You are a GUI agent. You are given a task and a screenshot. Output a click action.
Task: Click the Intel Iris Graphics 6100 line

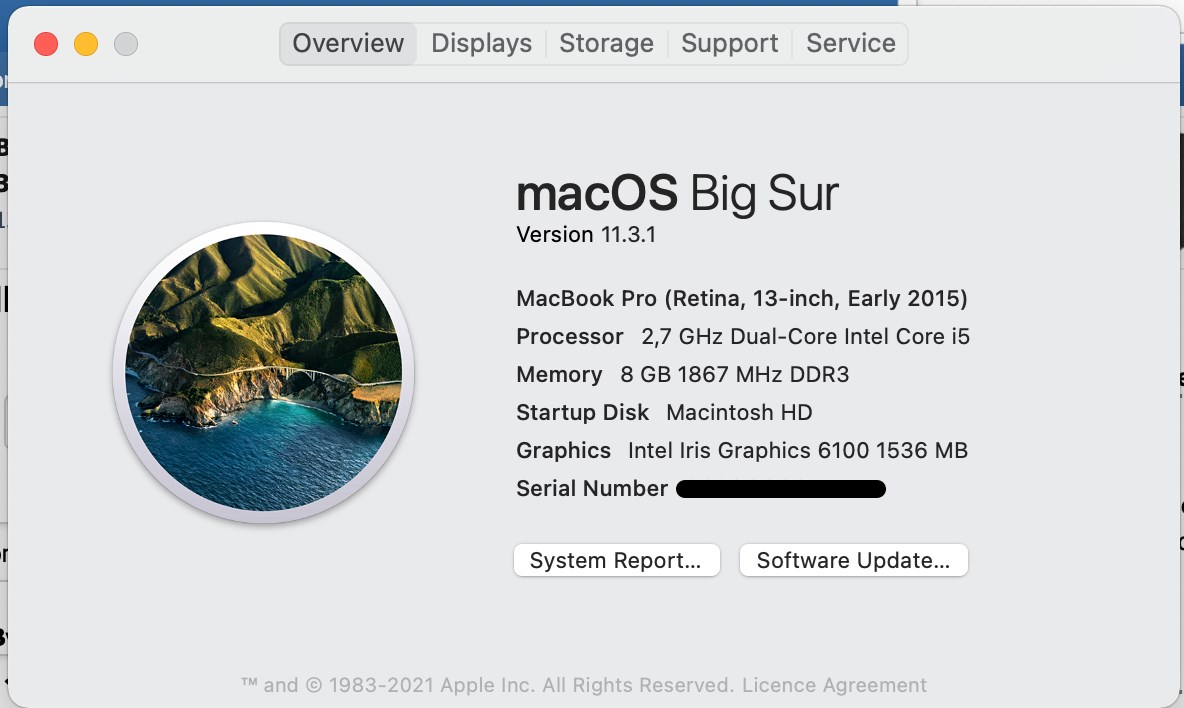[741, 451]
